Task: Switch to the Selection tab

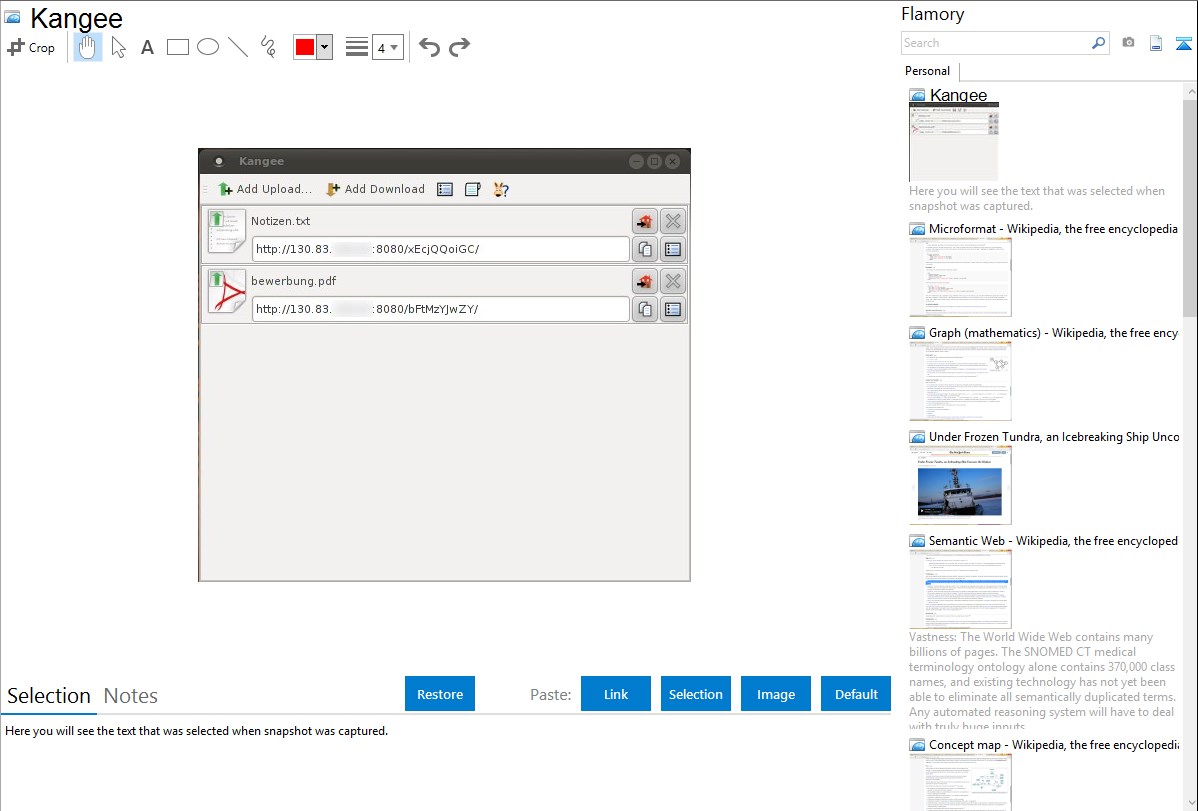Action: coord(49,696)
